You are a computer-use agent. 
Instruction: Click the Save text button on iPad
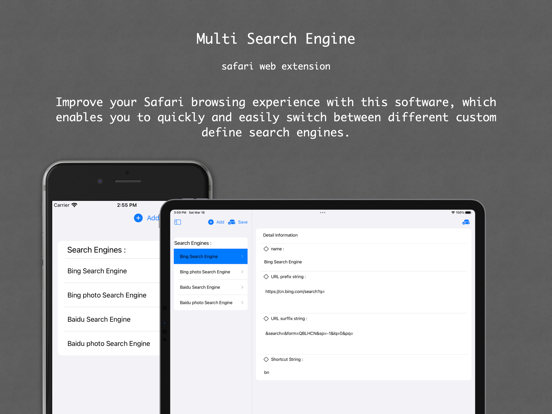243,222
